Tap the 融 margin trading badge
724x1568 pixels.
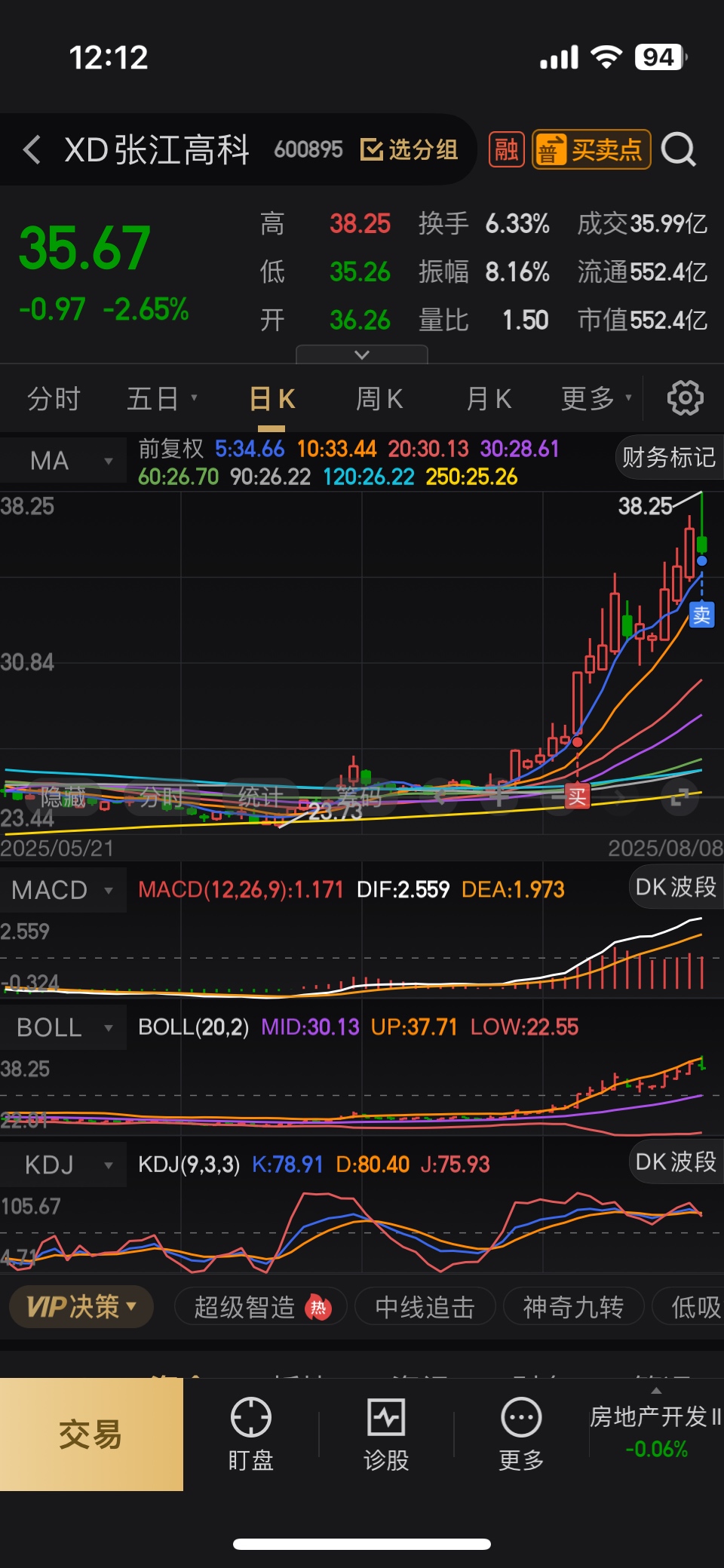pyautogui.click(x=507, y=149)
